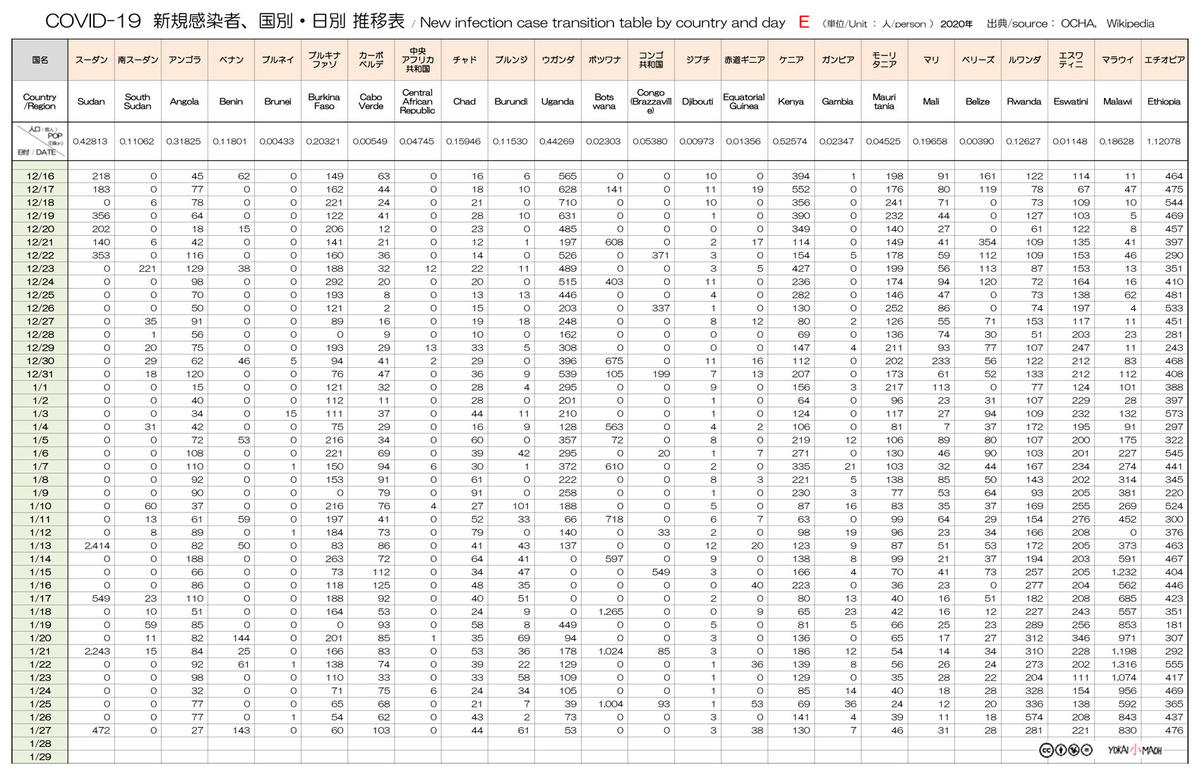Click the Sudan value 2,414
This screenshot has width=1200, height=771.
[96, 546]
